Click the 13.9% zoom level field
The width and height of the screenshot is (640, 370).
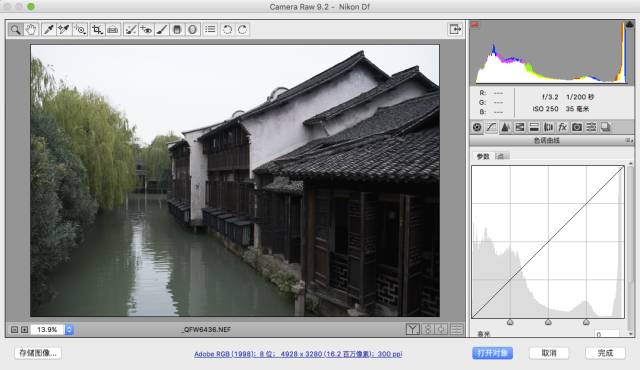[x=47, y=329]
